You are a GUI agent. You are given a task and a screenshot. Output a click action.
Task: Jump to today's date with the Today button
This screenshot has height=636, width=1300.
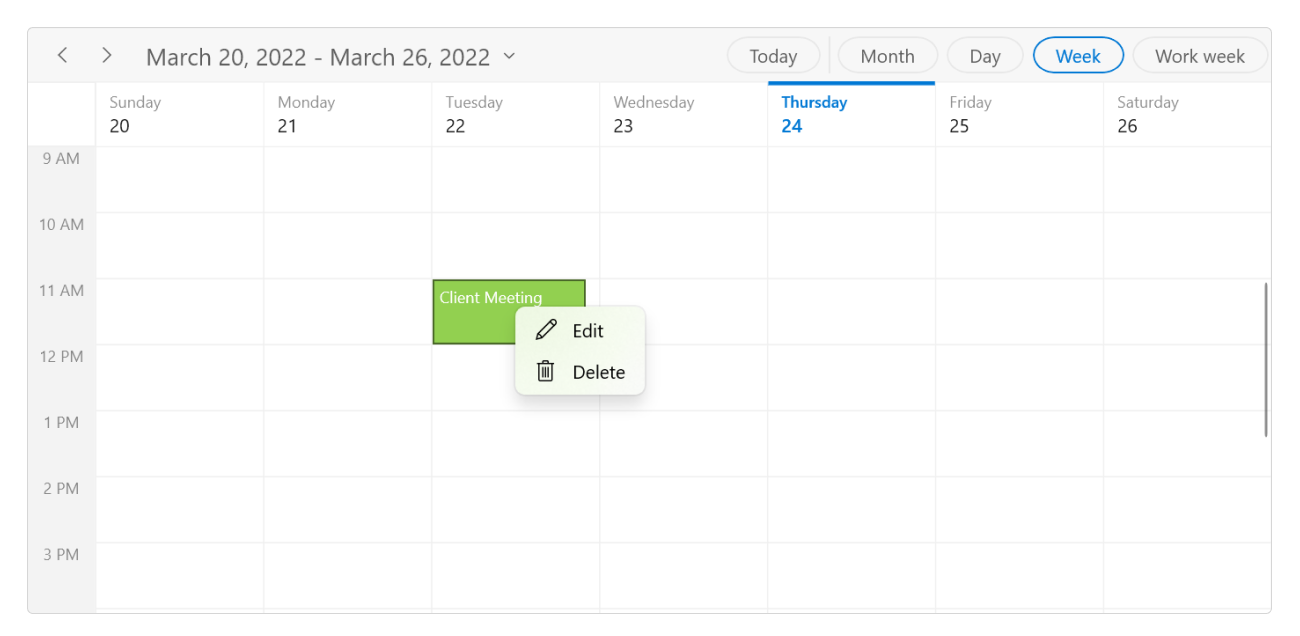click(x=773, y=55)
